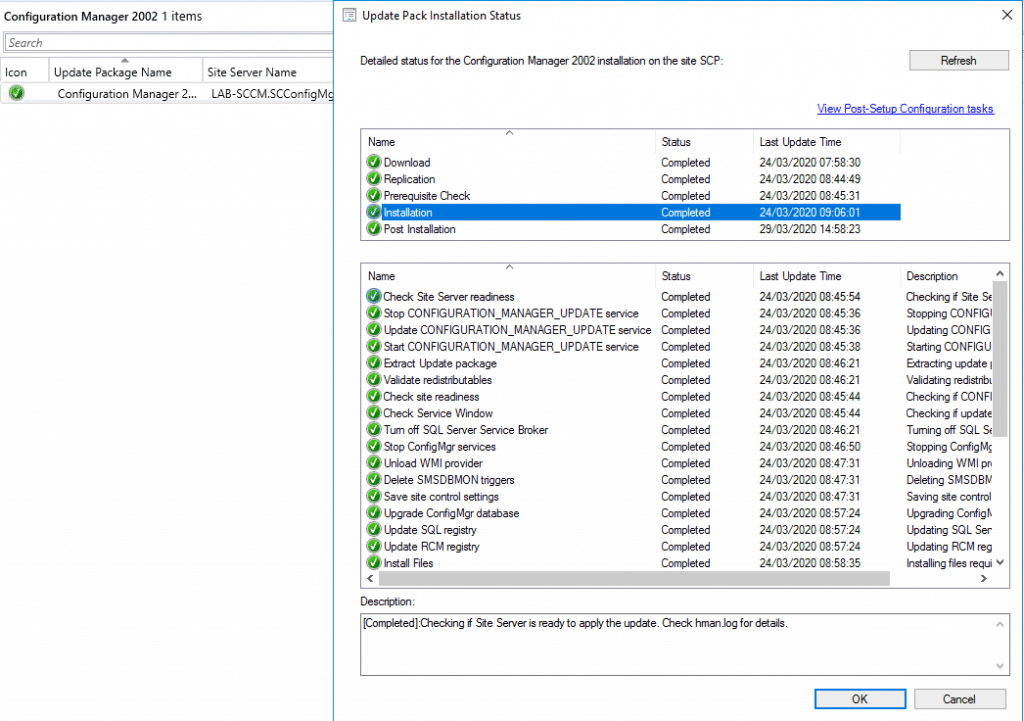Click the success icon beside Install Files

pyautogui.click(x=373, y=563)
